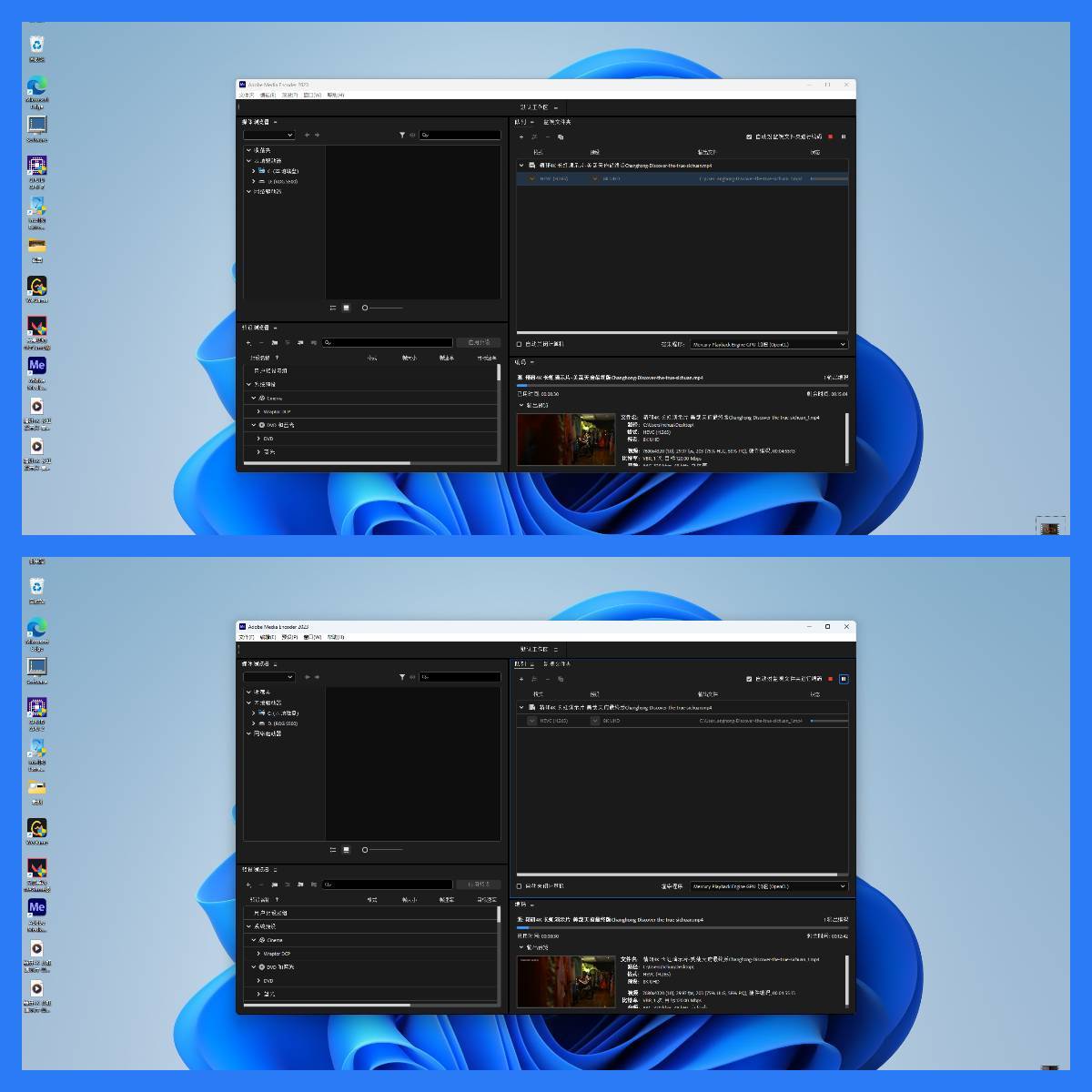The height and width of the screenshot is (1092, 1092).
Task: Click import presets icon in lower Preset Browser
Action: tap(300, 885)
